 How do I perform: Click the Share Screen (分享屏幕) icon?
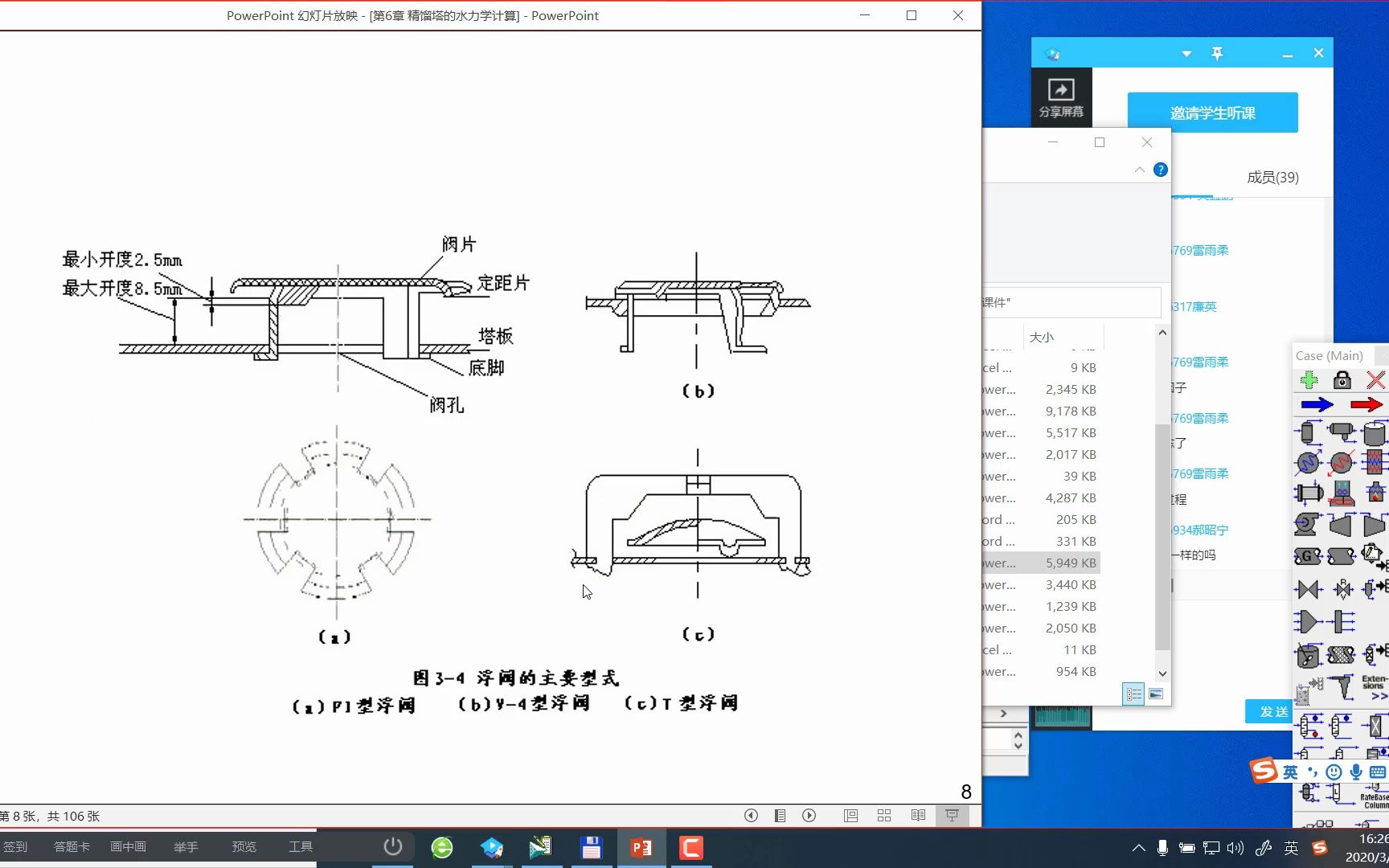pos(1061,97)
